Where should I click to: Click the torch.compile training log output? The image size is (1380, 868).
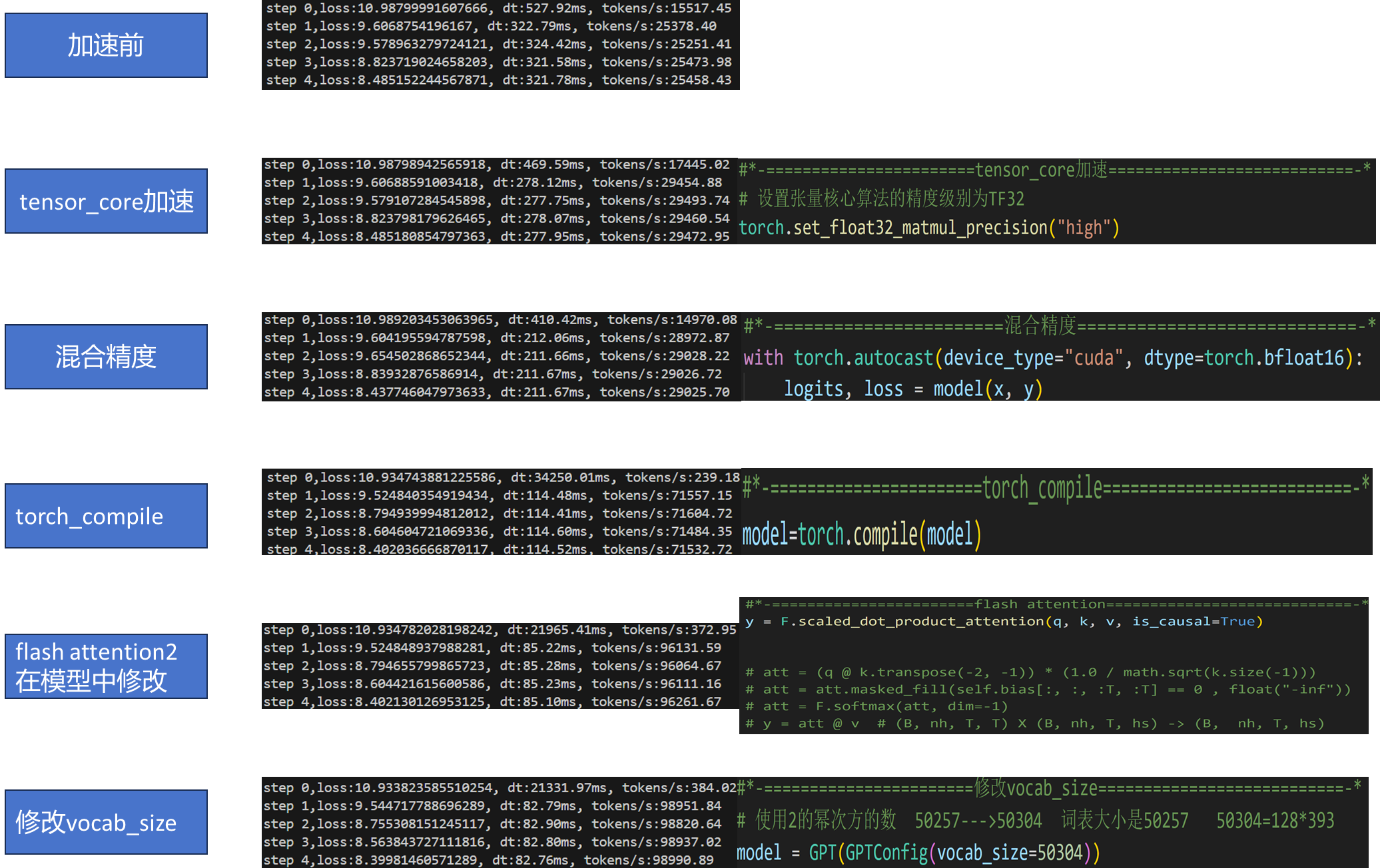point(502,513)
